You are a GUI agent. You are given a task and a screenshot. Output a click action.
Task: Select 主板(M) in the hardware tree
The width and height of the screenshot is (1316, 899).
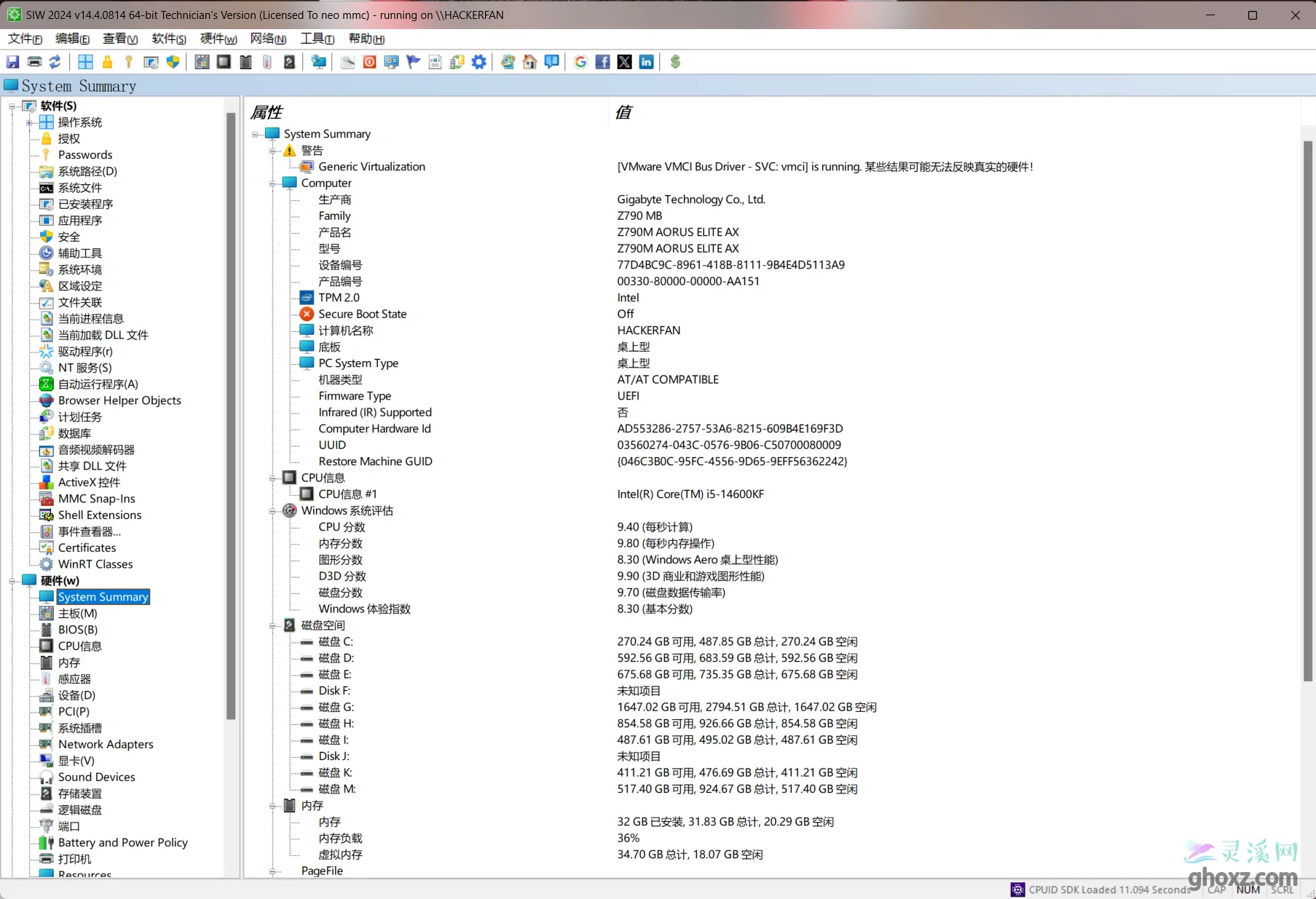click(78, 614)
